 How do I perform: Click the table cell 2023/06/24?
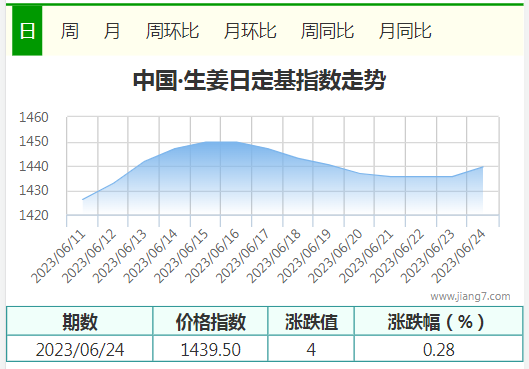(80, 349)
